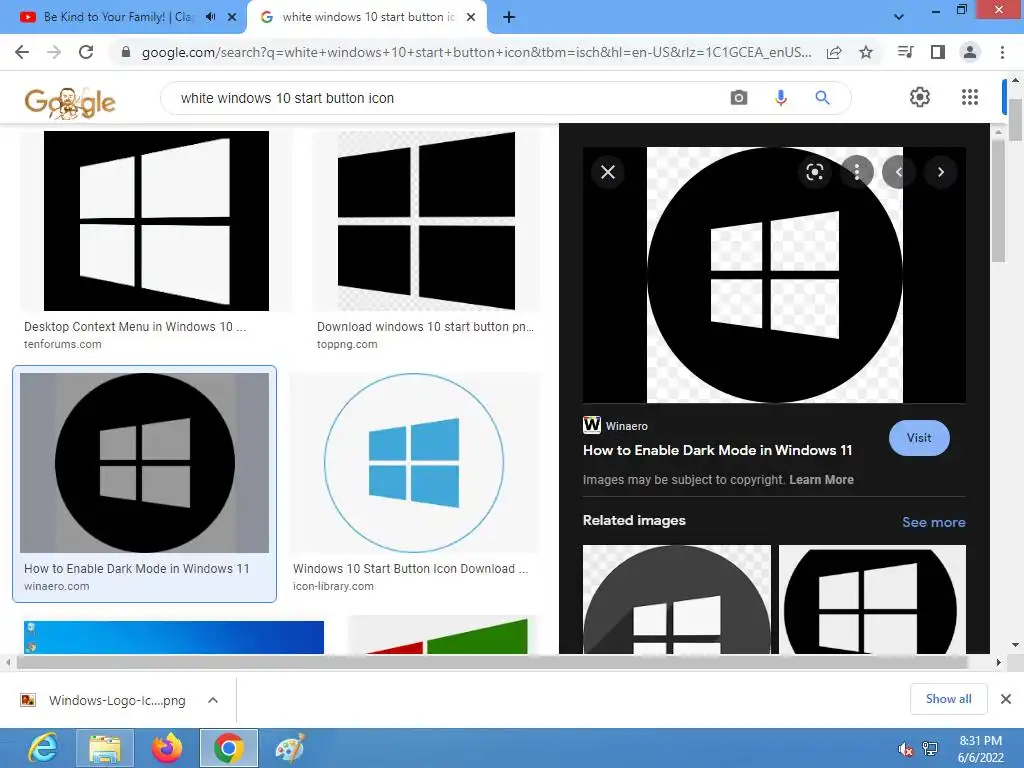Click the blue magnifier search button

822,98
